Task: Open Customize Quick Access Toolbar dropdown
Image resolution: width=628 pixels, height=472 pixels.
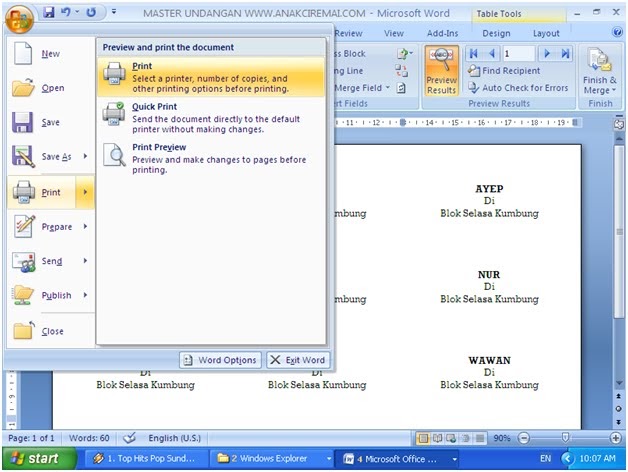Action: tap(114, 12)
